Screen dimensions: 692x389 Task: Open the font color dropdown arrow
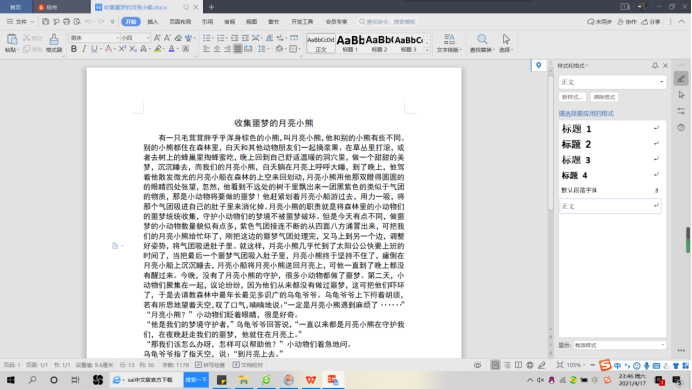[x=177, y=49]
